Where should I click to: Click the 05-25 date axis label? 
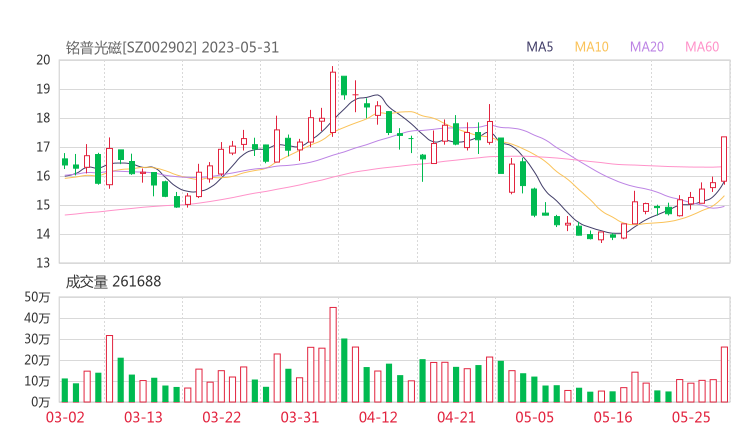(x=691, y=417)
